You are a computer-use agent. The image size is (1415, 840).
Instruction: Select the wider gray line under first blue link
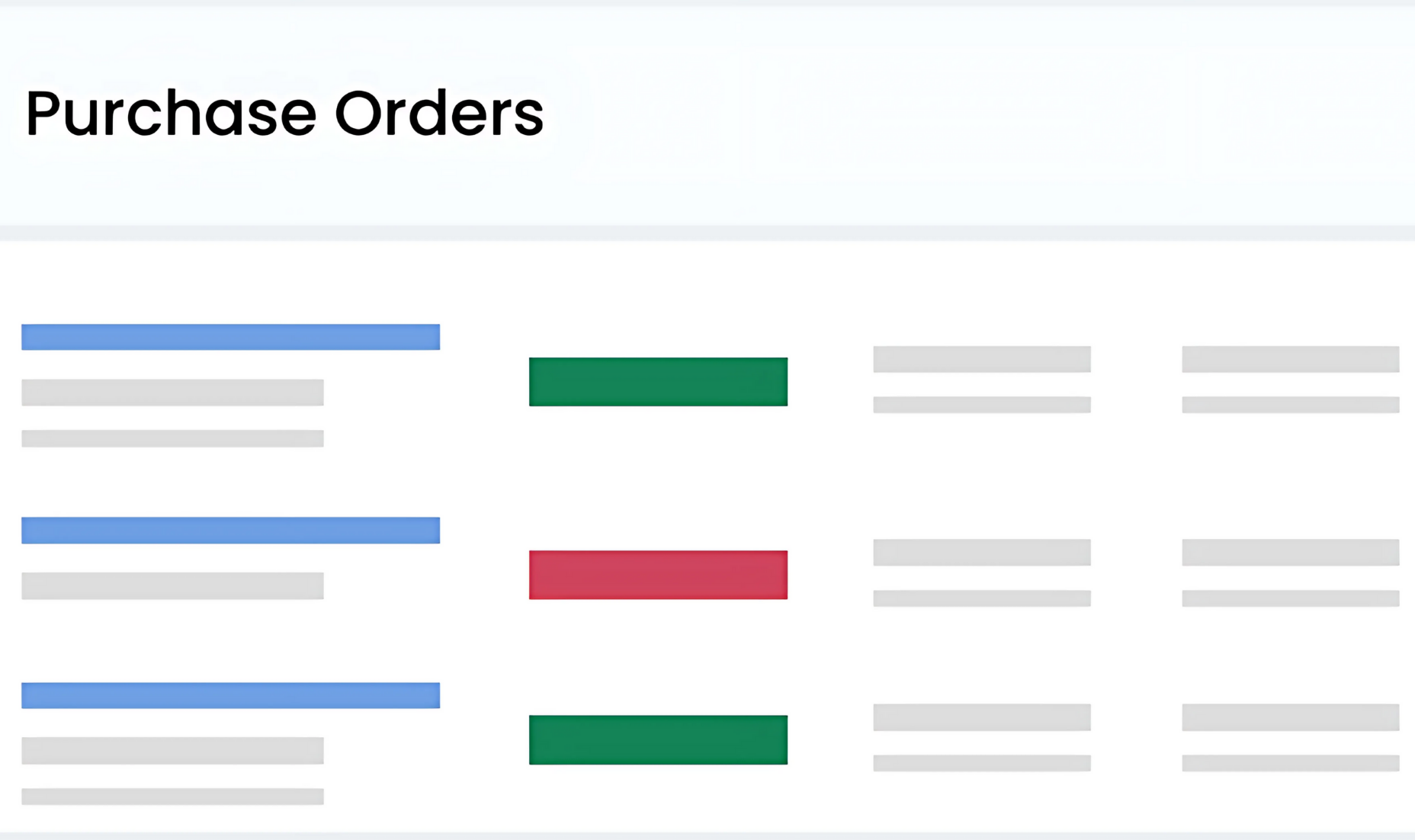point(172,393)
